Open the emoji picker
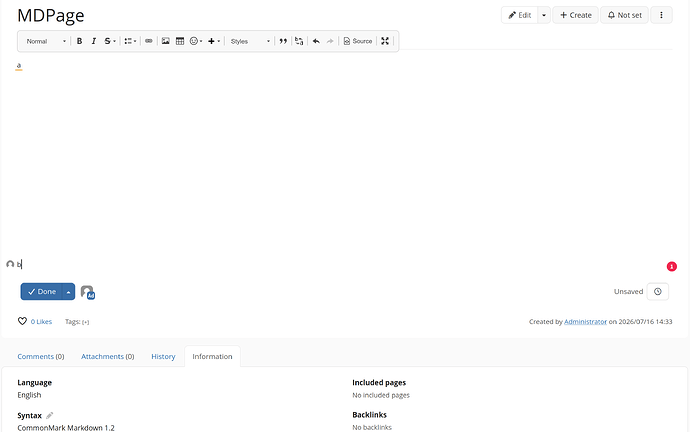 (x=196, y=41)
